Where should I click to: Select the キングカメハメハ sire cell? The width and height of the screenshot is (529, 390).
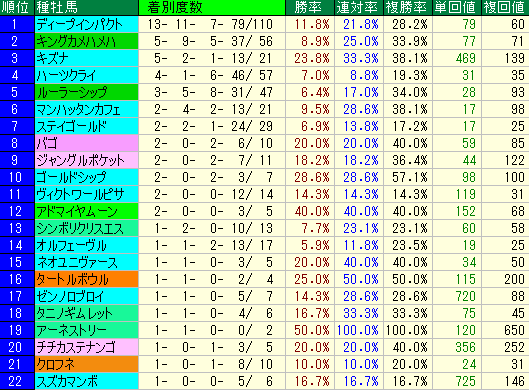tap(86, 41)
